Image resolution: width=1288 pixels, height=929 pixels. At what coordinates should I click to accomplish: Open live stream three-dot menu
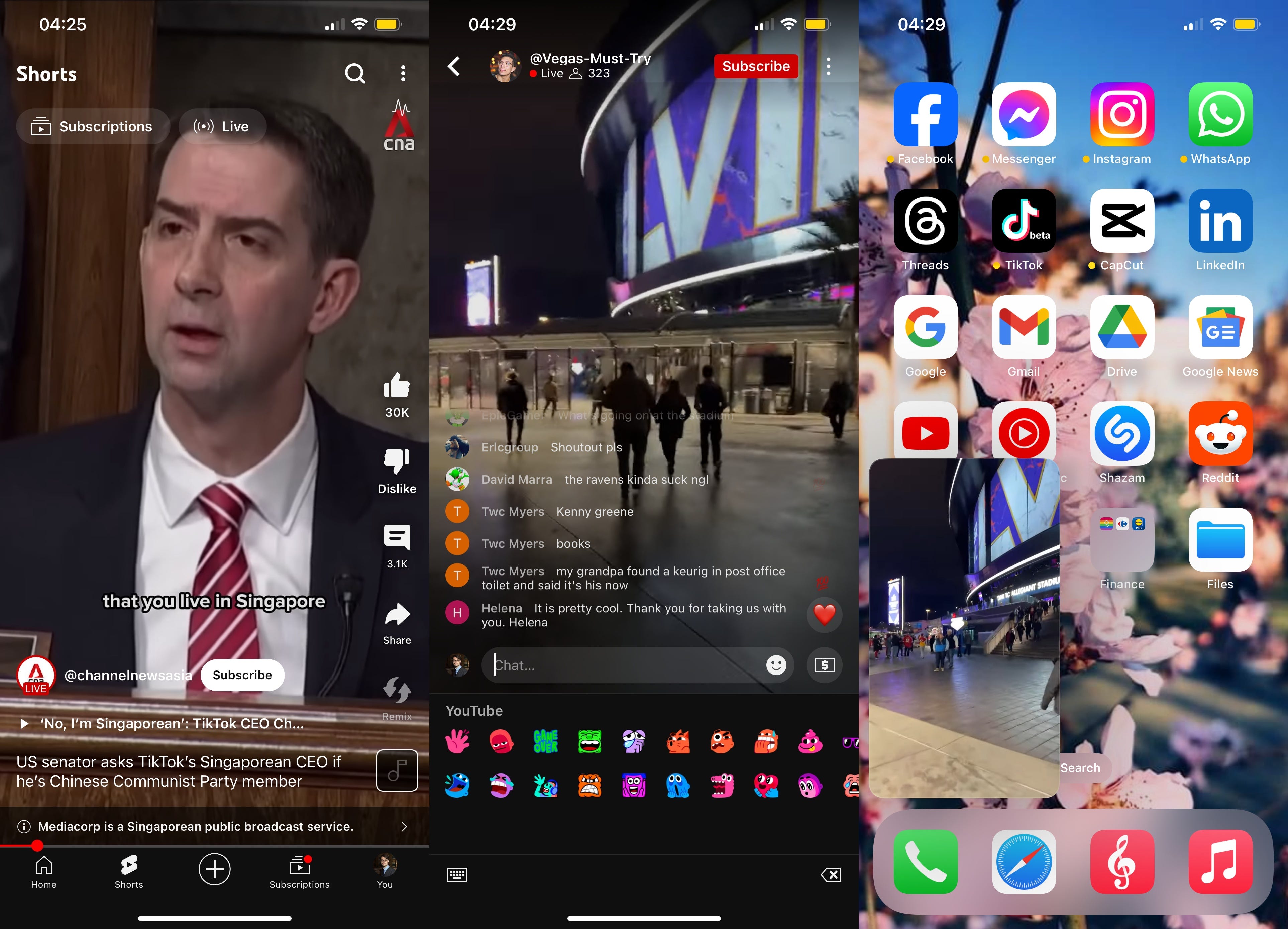pos(829,67)
